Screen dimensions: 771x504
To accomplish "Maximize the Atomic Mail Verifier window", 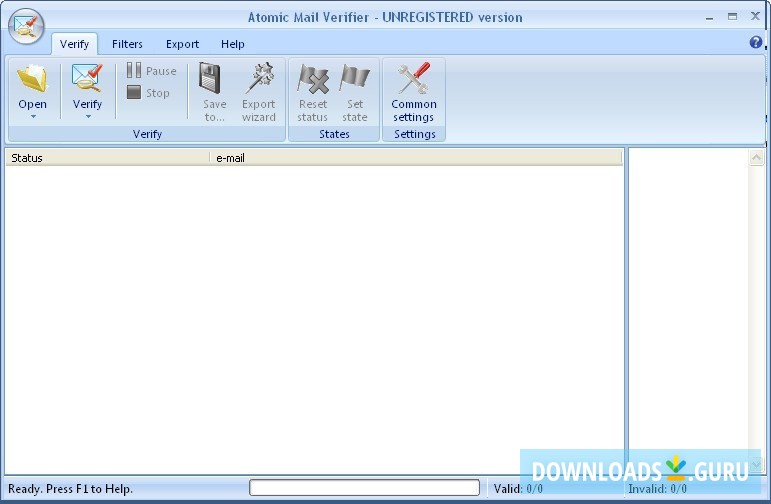I will tap(732, 17).
